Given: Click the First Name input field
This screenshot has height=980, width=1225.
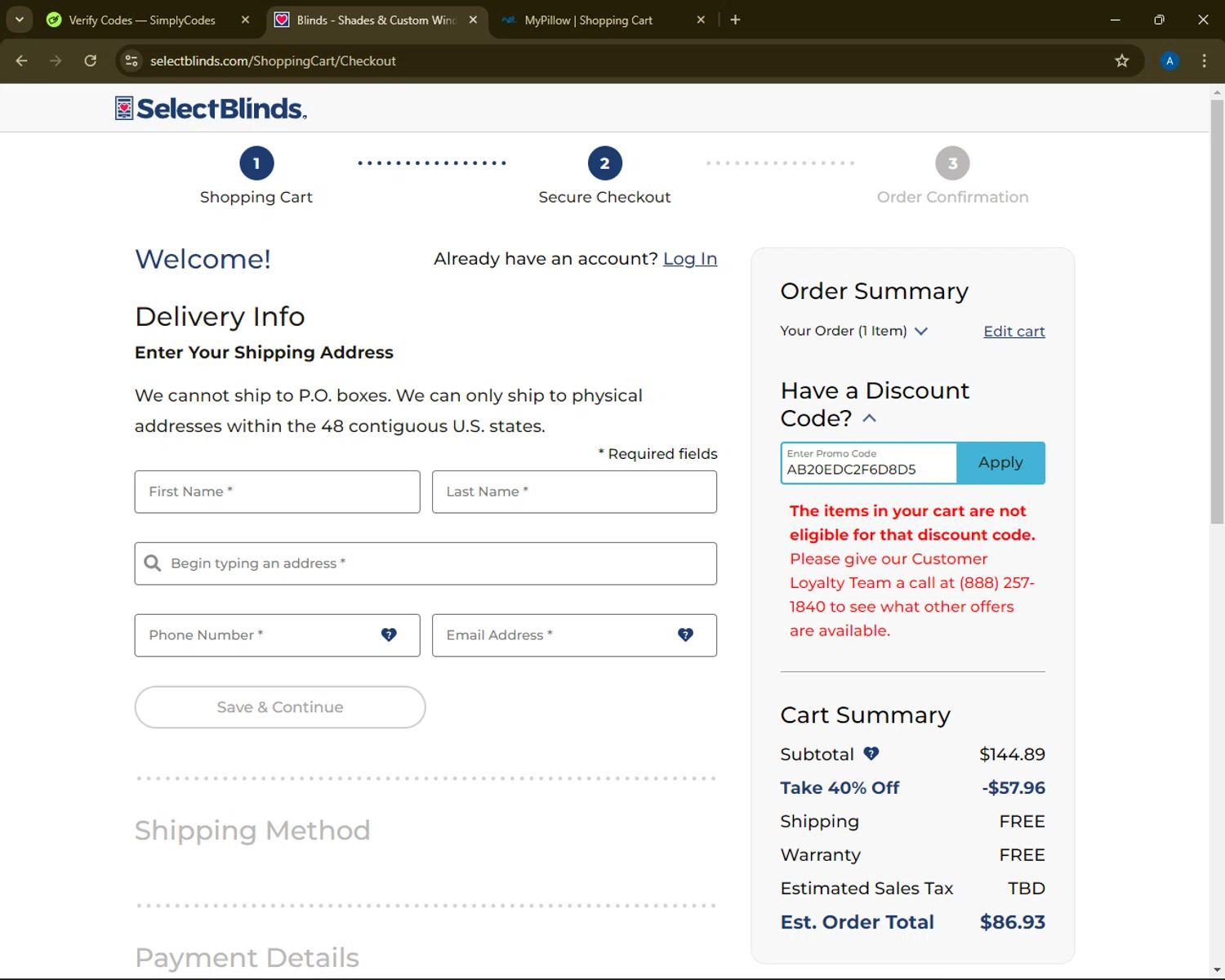Looking at the screenshot, I should (x=277, y=492).
